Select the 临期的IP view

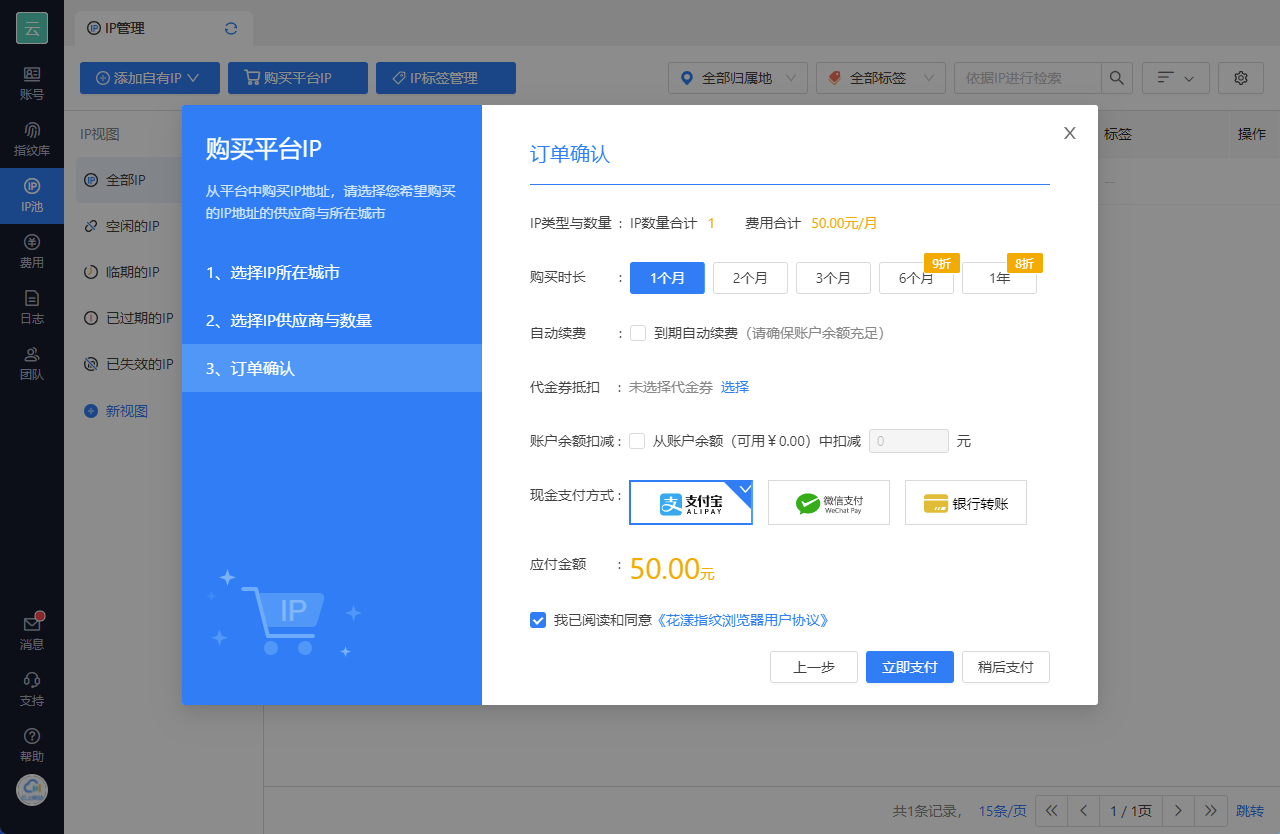[x=132, y=272]
